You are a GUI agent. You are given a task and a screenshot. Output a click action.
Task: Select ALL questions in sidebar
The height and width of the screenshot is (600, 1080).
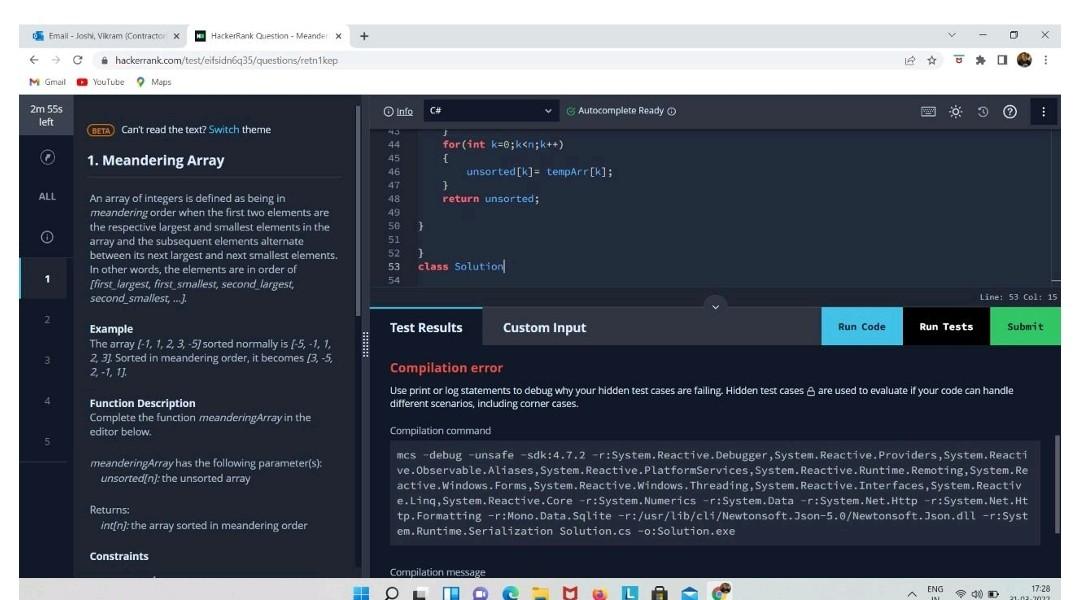coord(47,196)
